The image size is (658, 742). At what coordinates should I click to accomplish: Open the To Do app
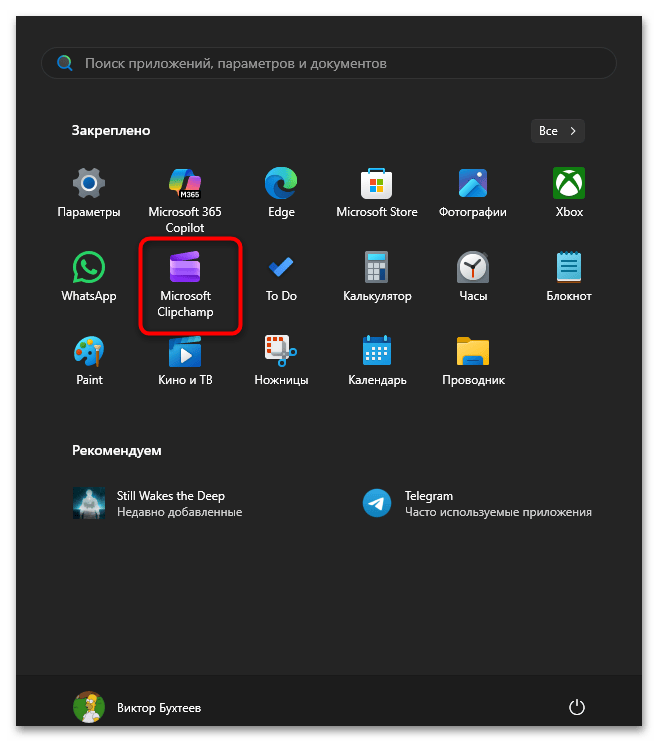tap(281, 277)
